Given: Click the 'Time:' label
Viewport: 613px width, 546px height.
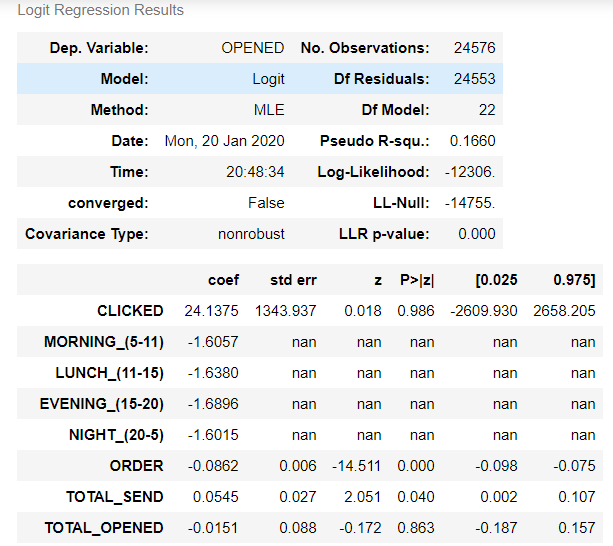Looking at the screenshot, I should 129,172.
